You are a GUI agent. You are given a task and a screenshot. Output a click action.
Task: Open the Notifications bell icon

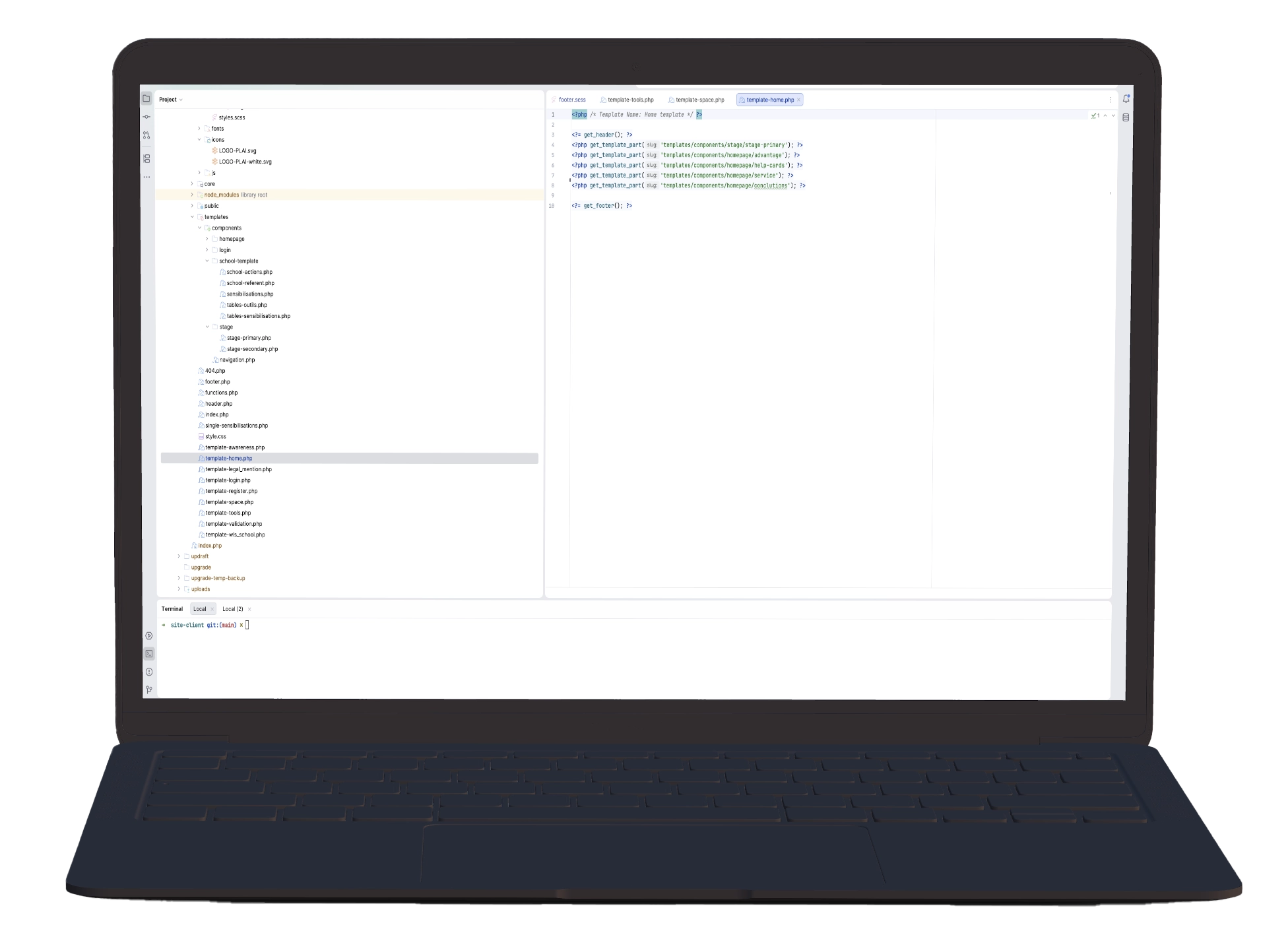coord(1126,99)
